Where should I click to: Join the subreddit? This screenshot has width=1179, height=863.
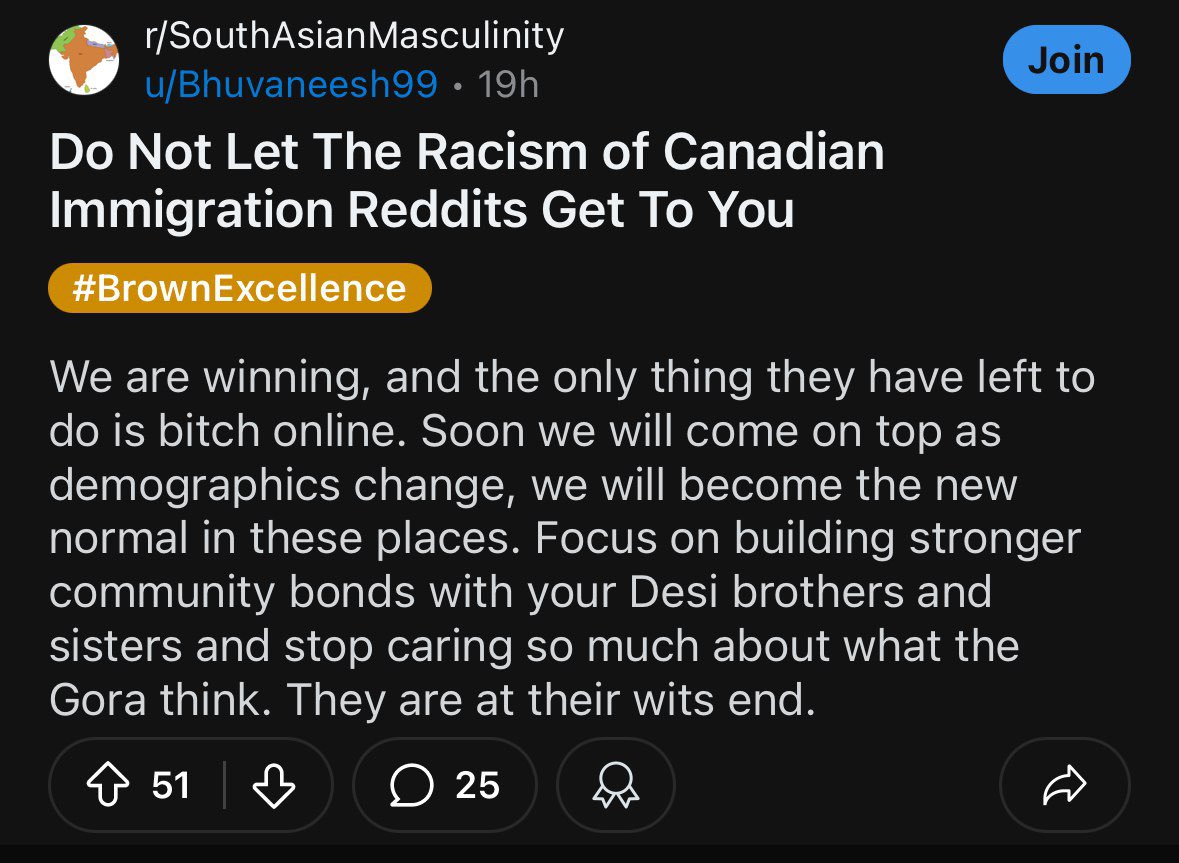[1066, 59]
